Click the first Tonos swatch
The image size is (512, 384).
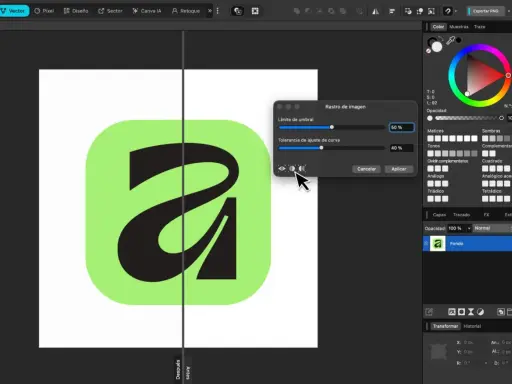430,153
